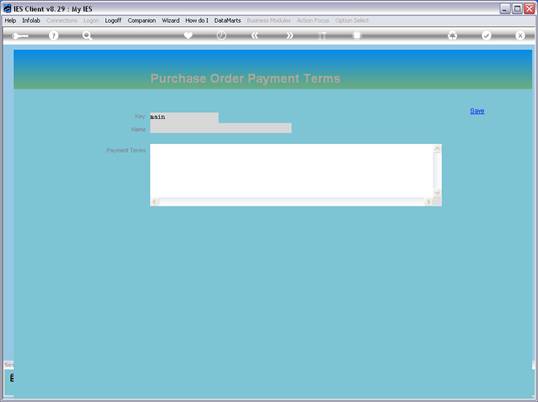538x402 pixels.
Task: Click the key icon in the toolbar
Action: [20, 36]
